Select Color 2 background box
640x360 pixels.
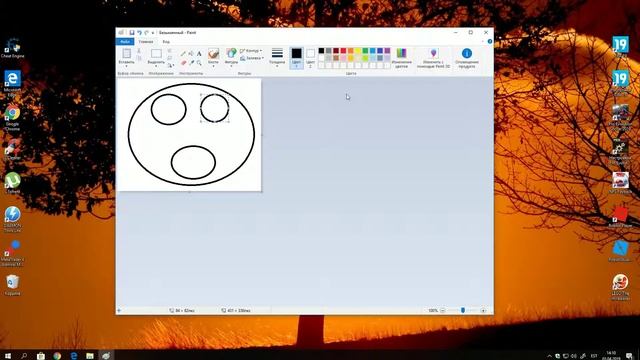pos(310,58)
